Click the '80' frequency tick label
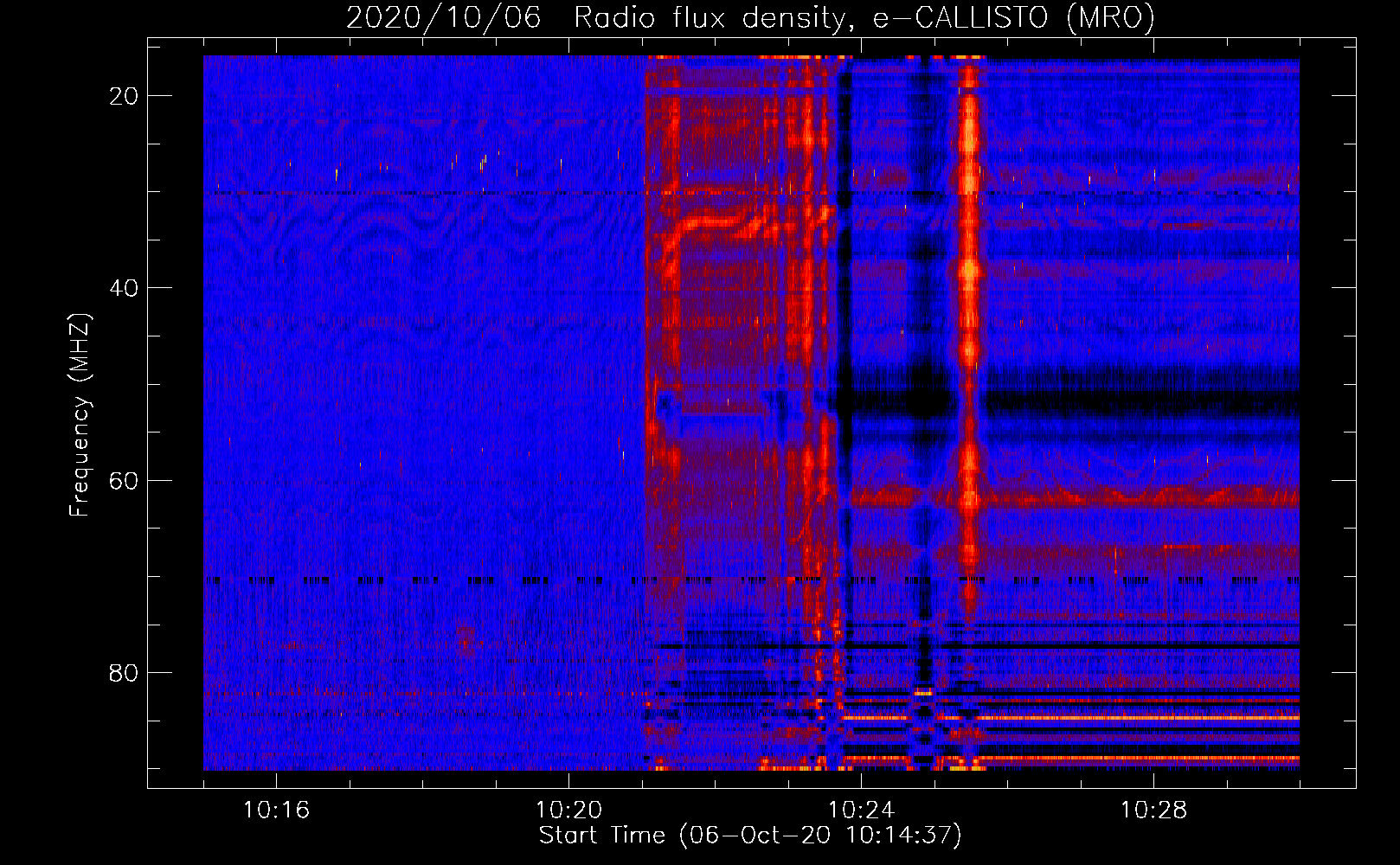Image resolution: width=1400 pixels, height=865 pixels. pyautogui.click(x=125, y=673)
